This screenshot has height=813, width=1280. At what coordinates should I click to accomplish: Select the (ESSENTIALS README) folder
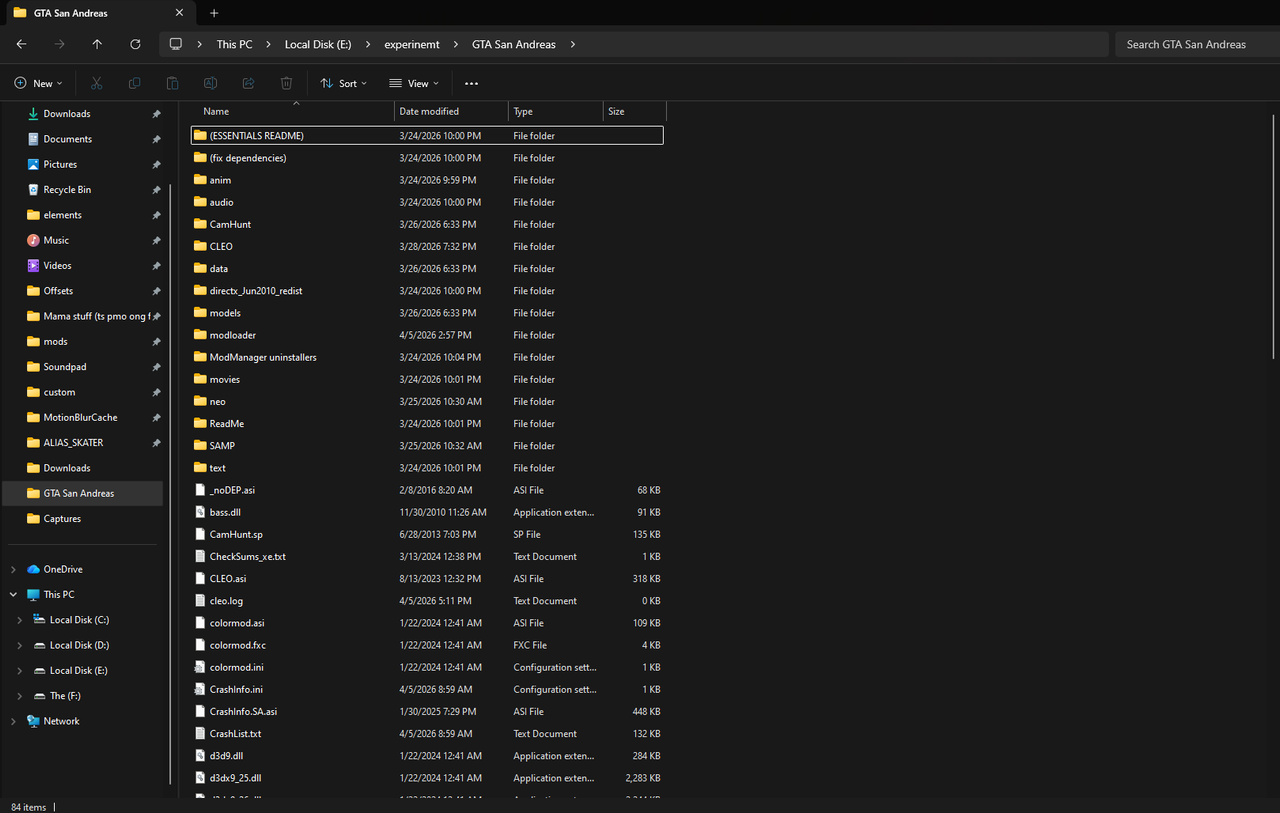427,135
